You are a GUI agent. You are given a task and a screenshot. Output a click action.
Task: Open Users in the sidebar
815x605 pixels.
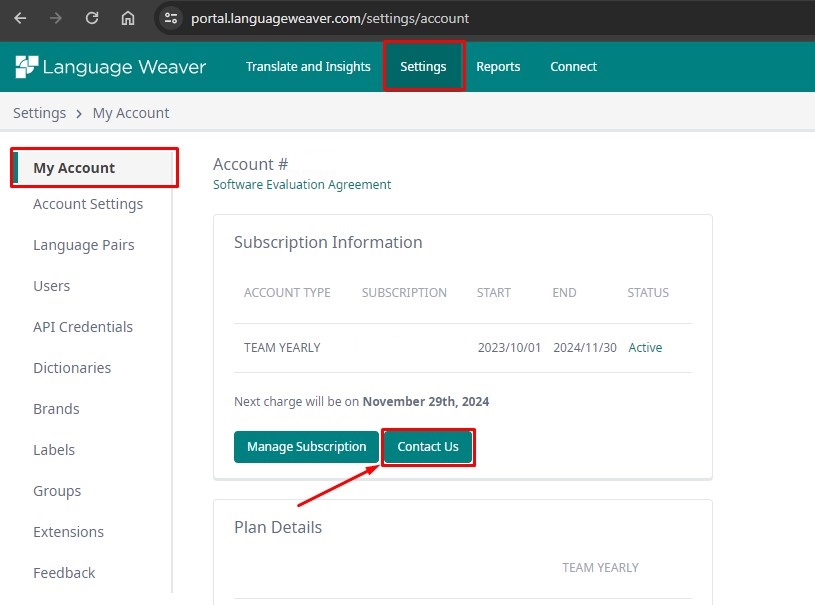(x=51, y=286)
